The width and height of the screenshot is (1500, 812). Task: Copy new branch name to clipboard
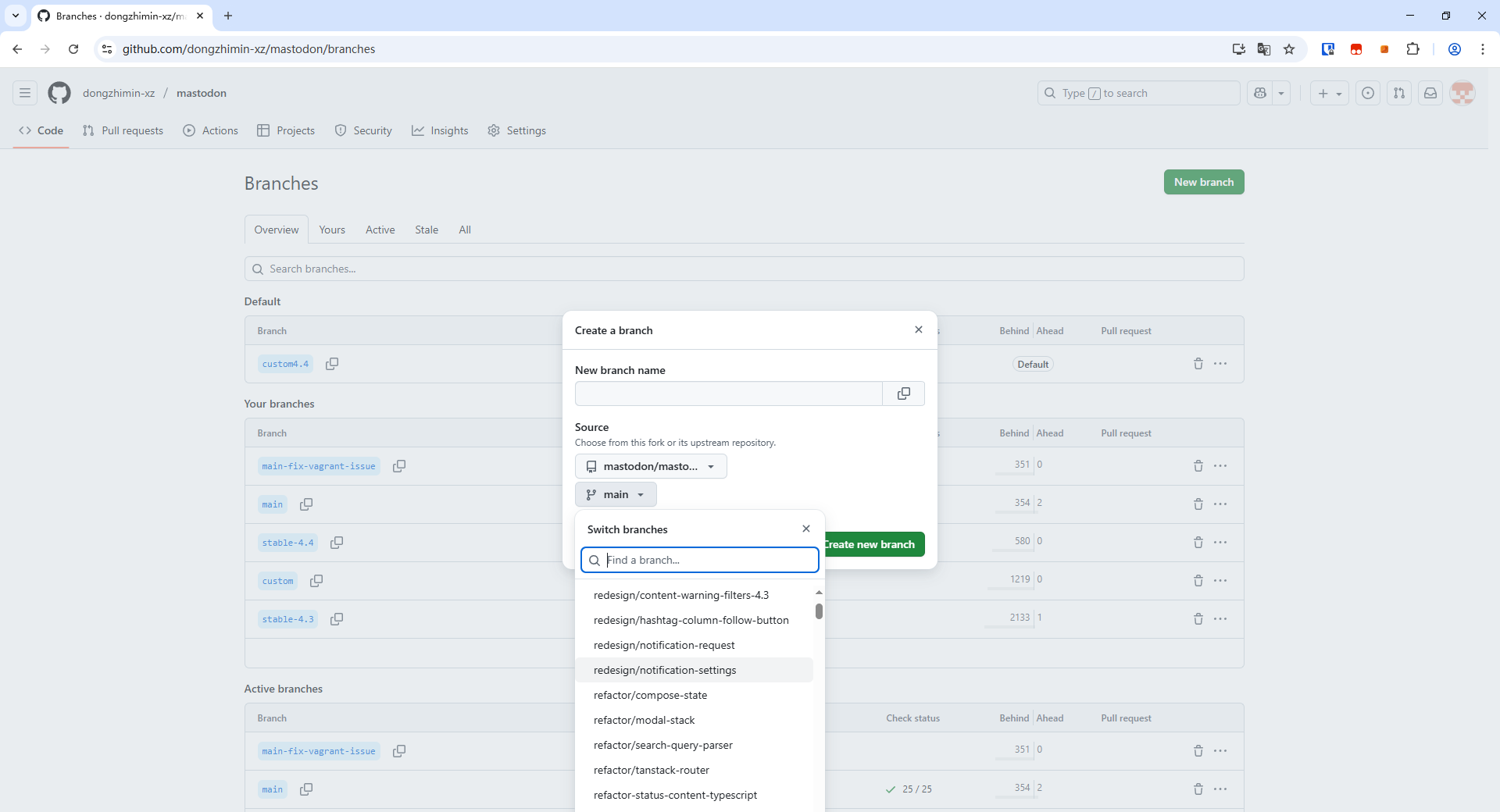point(903,394)
